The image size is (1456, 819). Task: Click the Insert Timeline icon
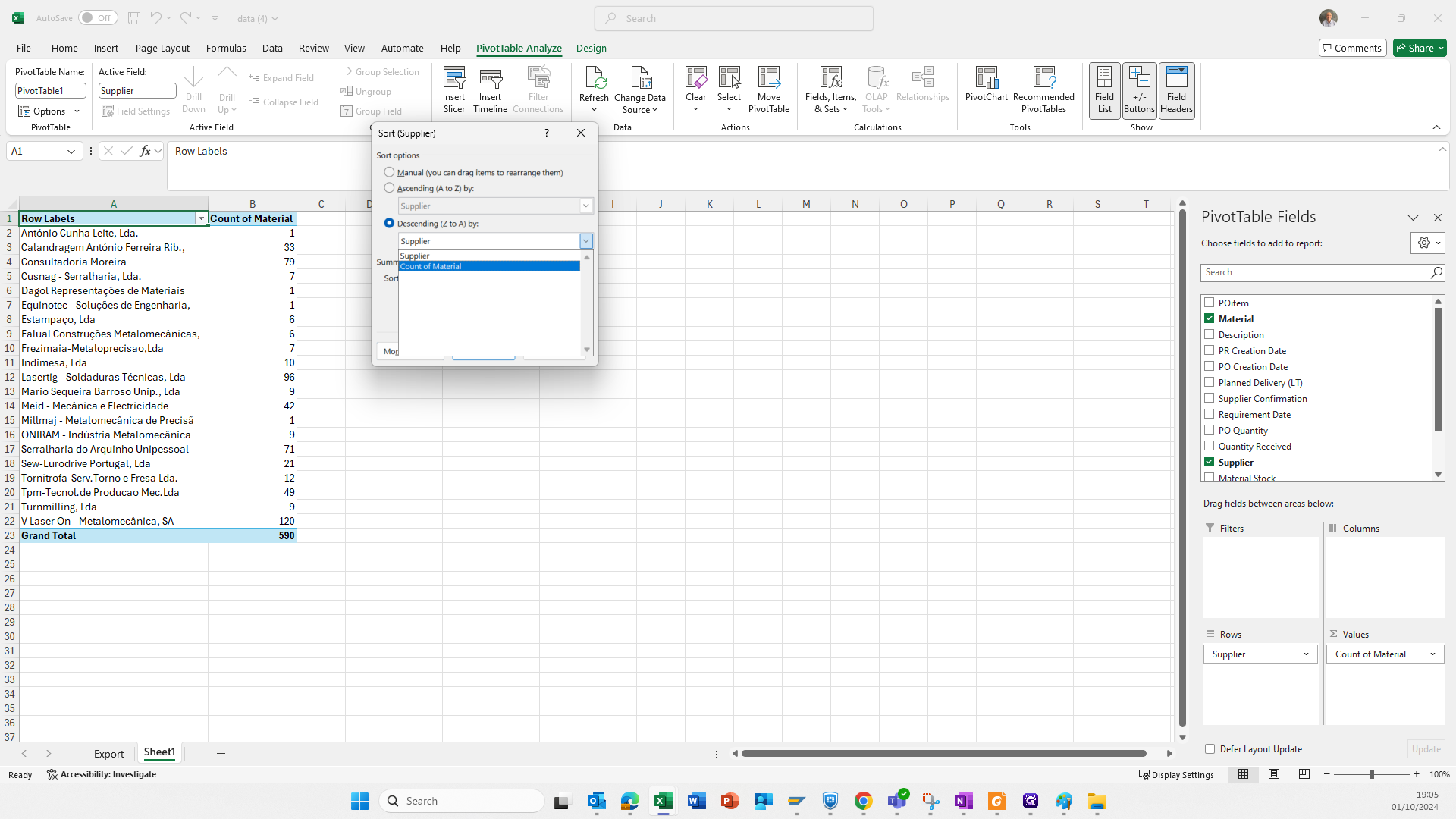coord(490,89)
